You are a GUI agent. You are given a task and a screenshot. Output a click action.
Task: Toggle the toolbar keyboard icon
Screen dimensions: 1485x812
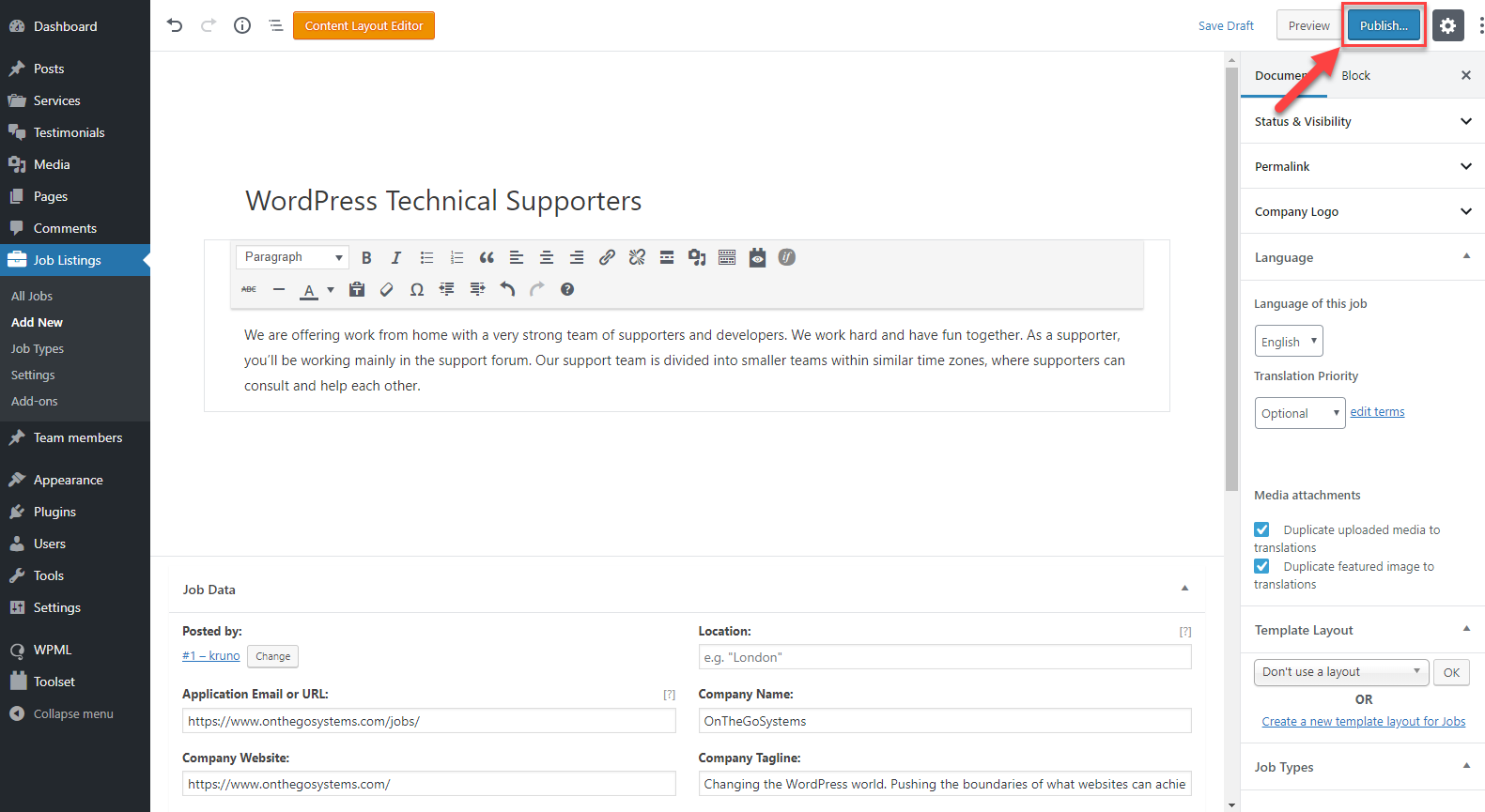(x=727, y=257)
